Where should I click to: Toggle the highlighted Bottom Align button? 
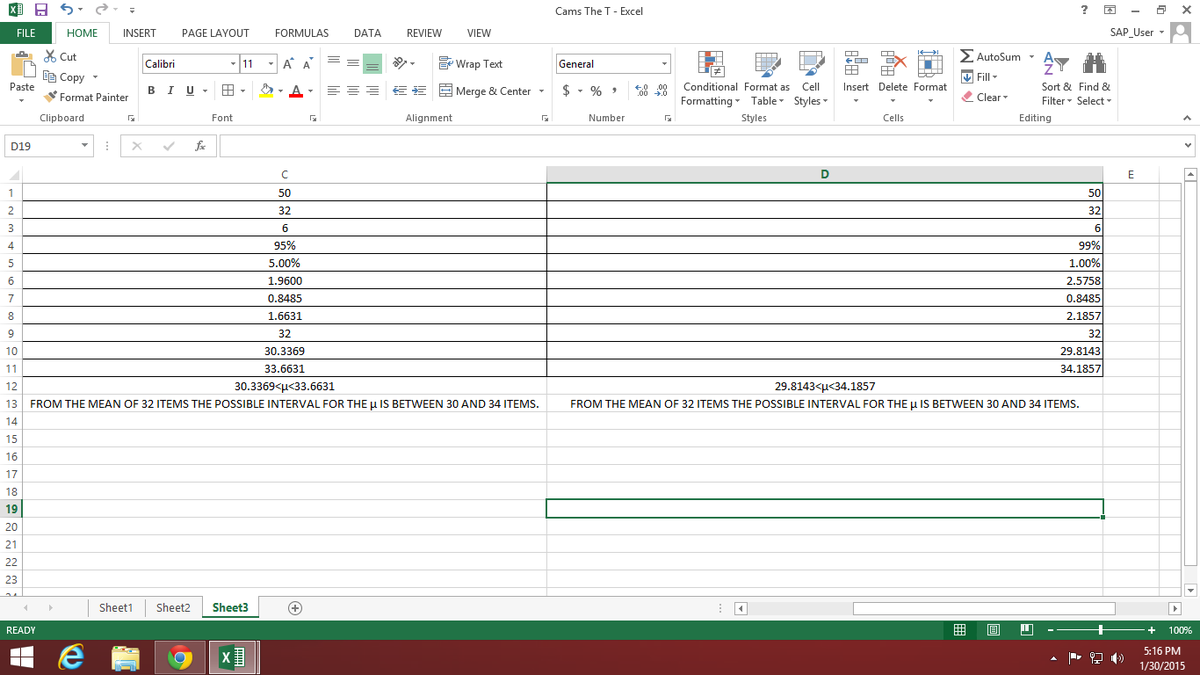(372, 64)
